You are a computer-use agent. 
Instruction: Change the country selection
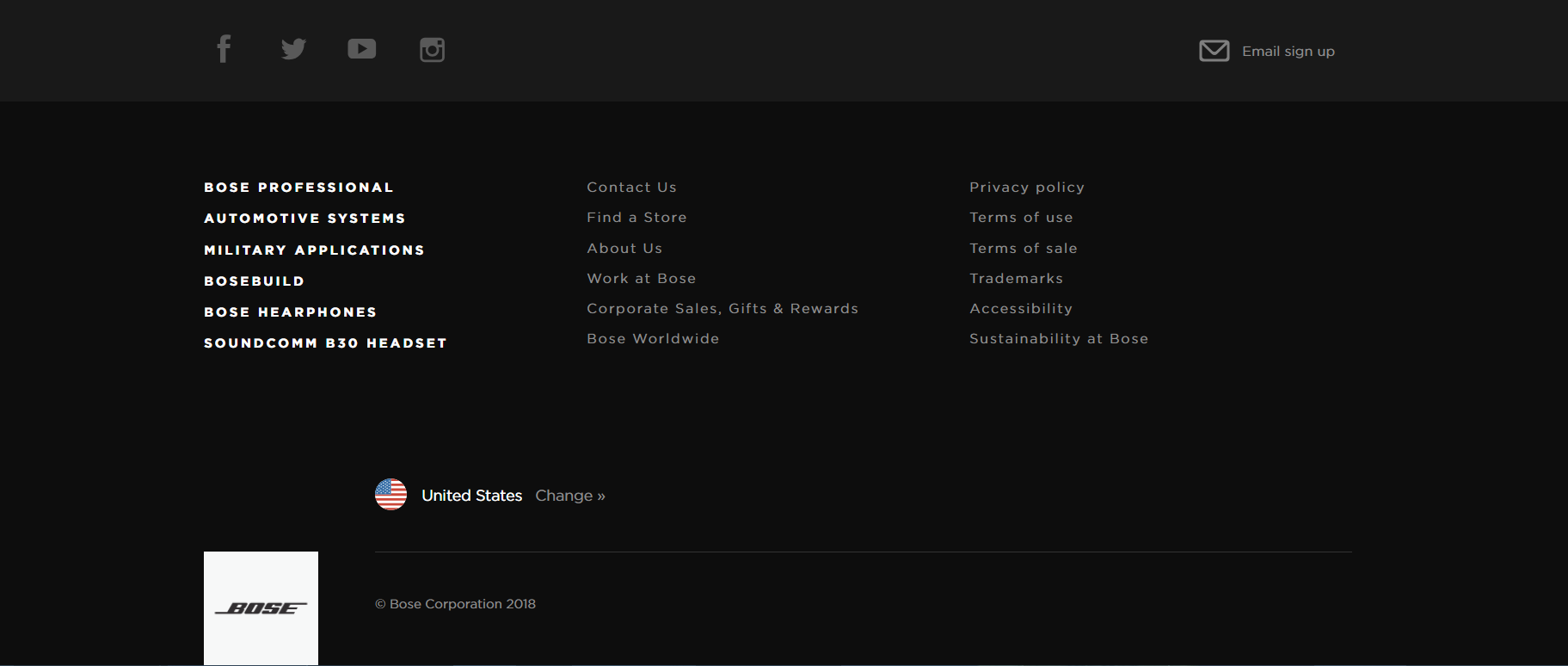(x=569, y=496)
